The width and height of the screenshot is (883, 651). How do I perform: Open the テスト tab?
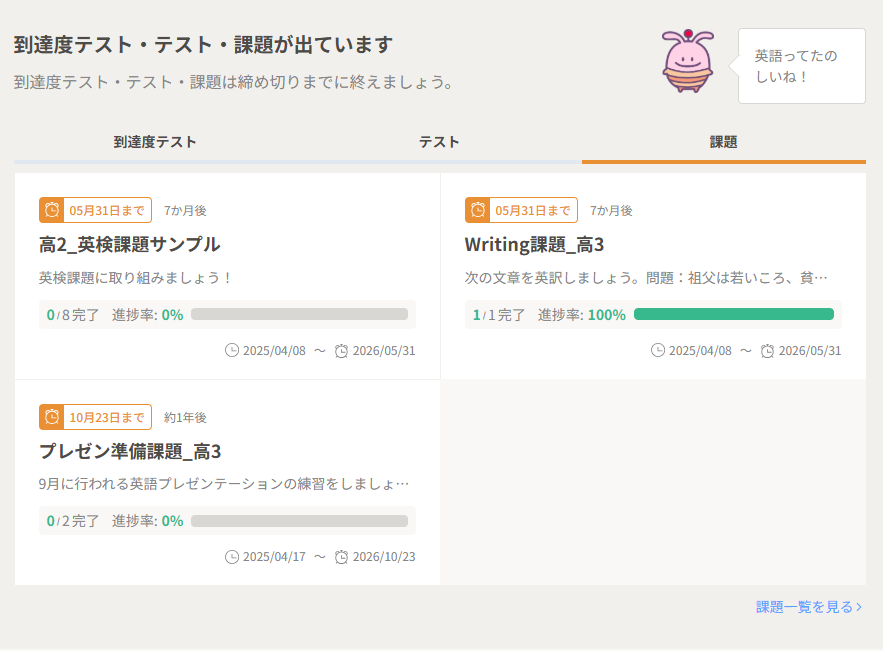439,142
